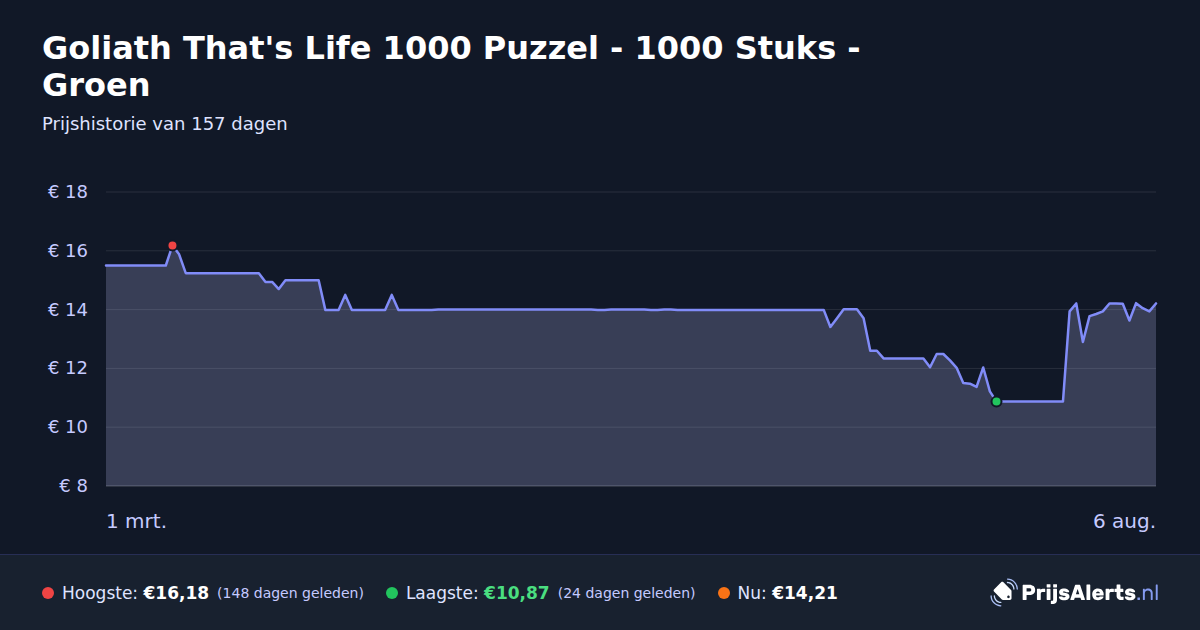
Task: Click the € 14 y-axis label
Action: pyautogui.click(x=68, y=310)
